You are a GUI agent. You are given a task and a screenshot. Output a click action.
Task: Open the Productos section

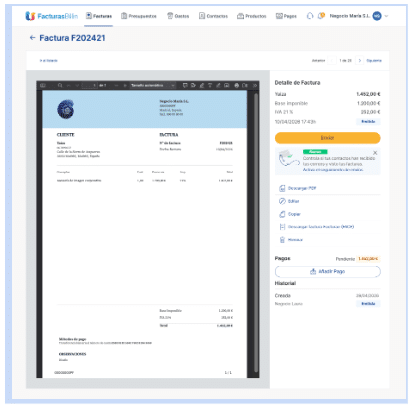pyautogui.click(x=252, y=16)
